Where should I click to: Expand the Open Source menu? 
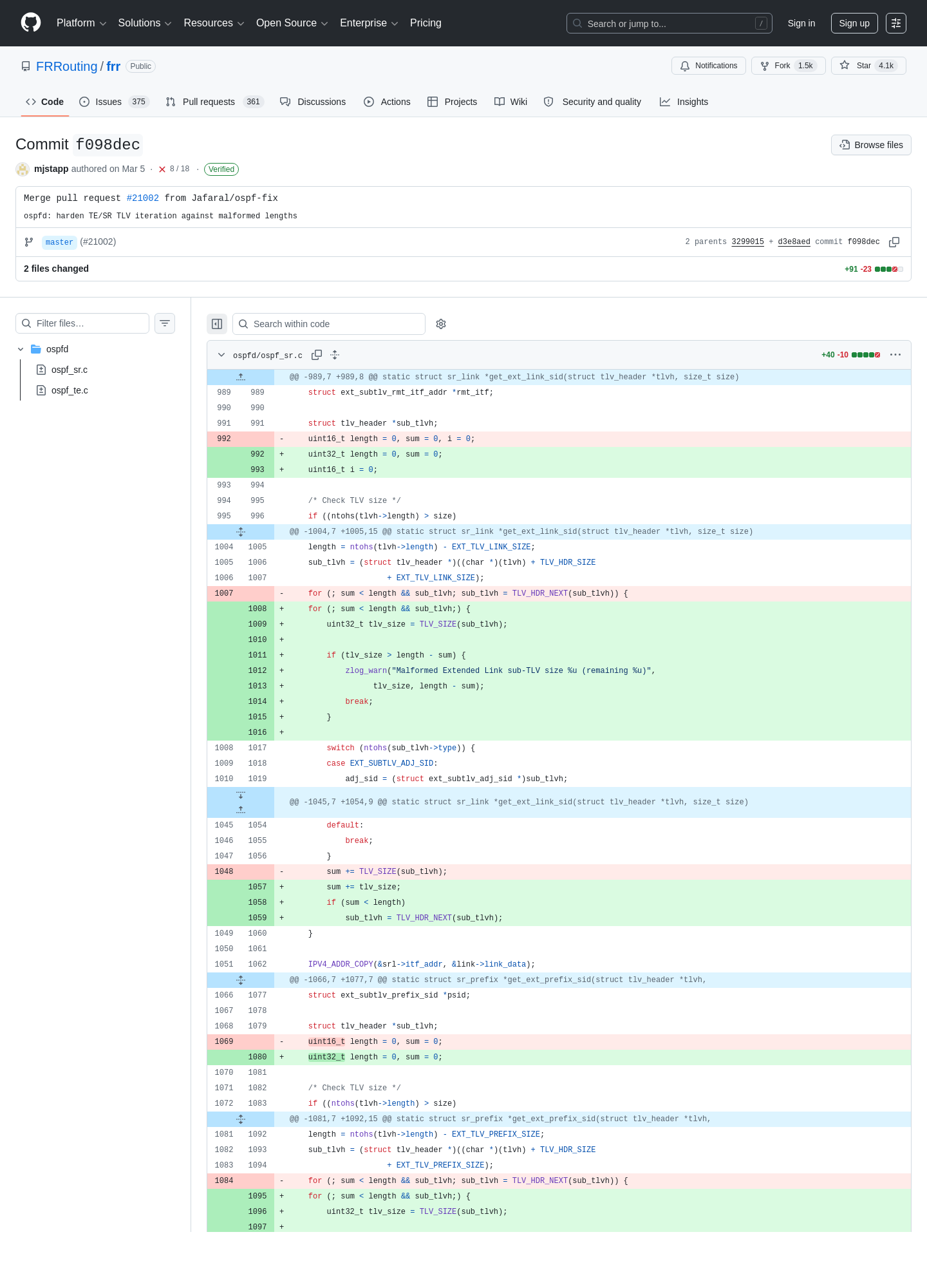[x=292, y=23]
